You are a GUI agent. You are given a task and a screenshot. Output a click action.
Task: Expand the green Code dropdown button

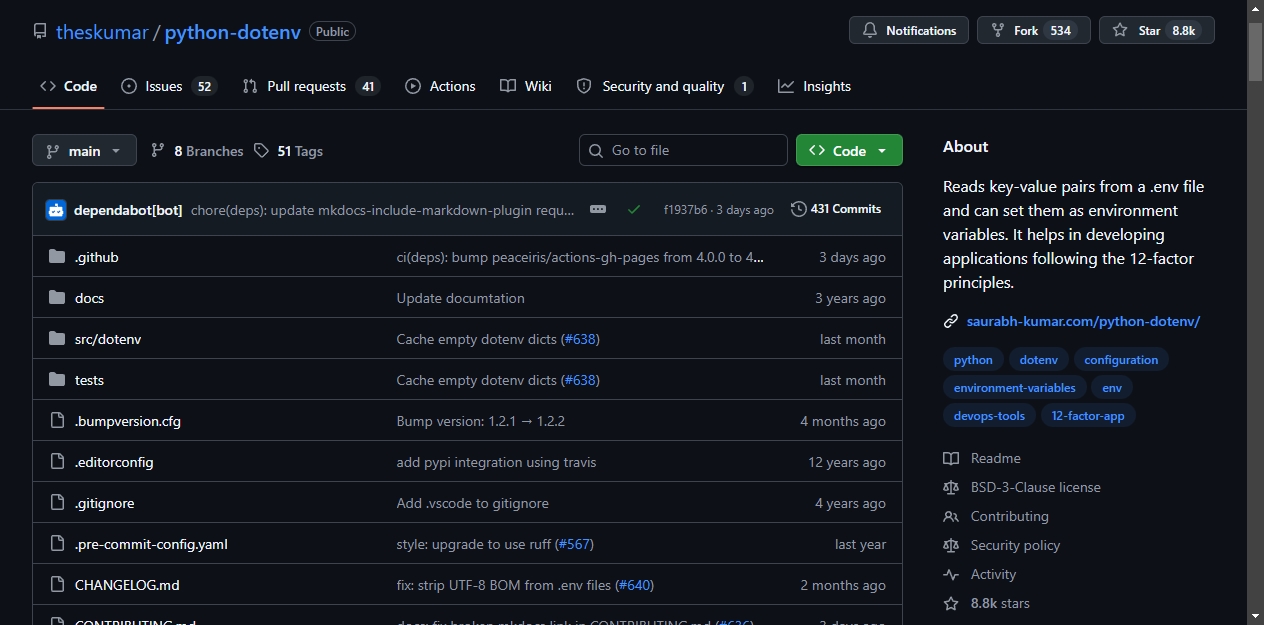pyautogui.click(x=849, y=150)
